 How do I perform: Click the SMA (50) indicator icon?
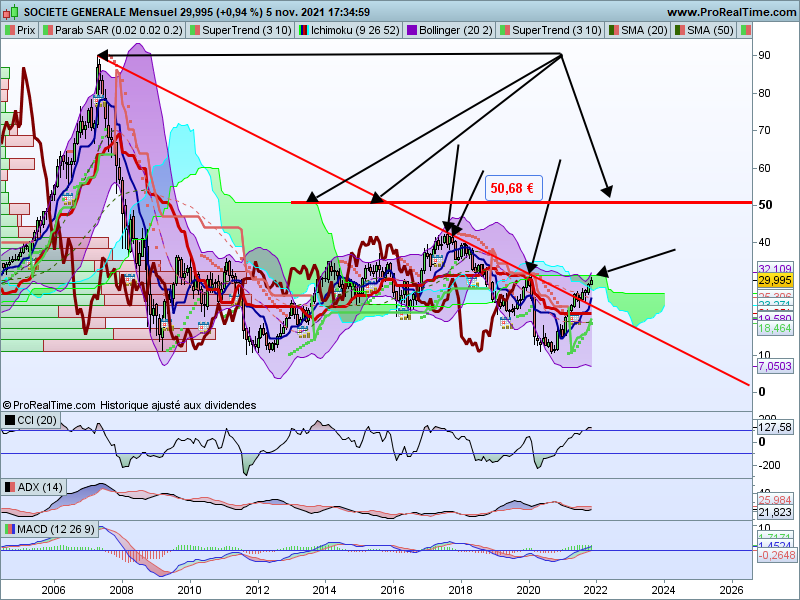point(680,30)
